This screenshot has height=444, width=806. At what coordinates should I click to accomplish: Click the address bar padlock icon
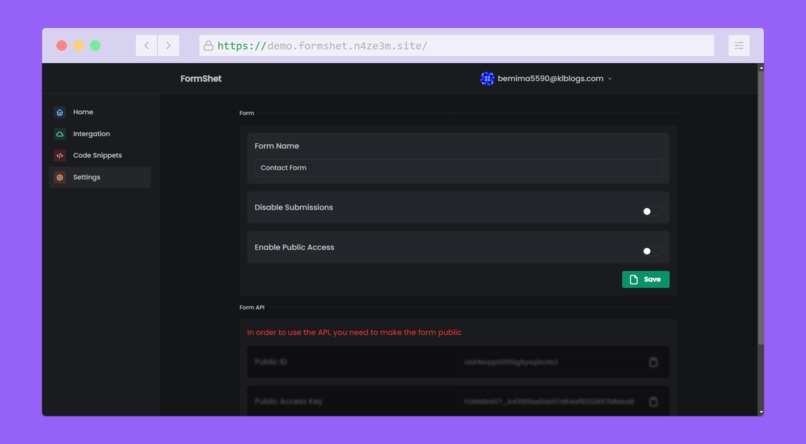point(208,46)
